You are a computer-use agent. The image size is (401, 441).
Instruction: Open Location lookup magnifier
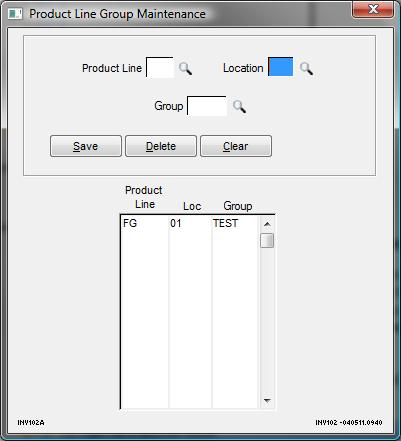(x=306, y=68)
